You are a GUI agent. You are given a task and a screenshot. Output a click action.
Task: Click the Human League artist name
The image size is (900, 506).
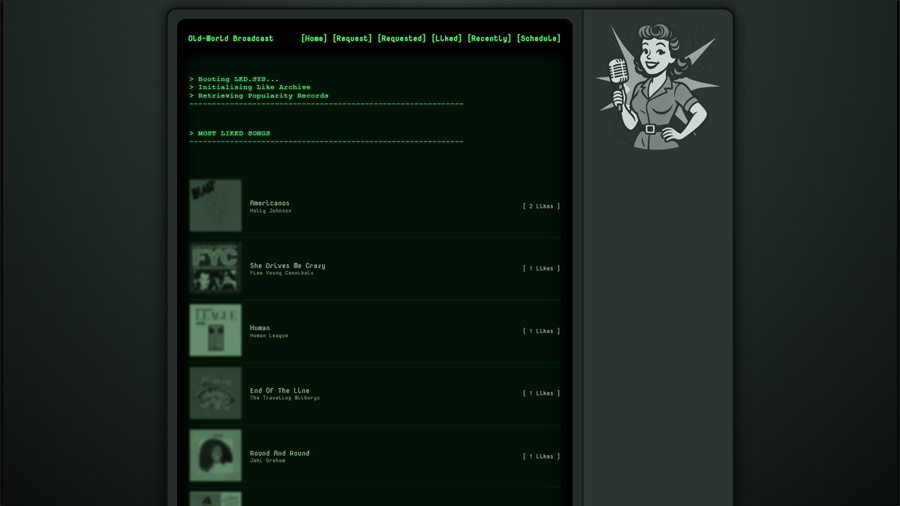click(269, 336)
